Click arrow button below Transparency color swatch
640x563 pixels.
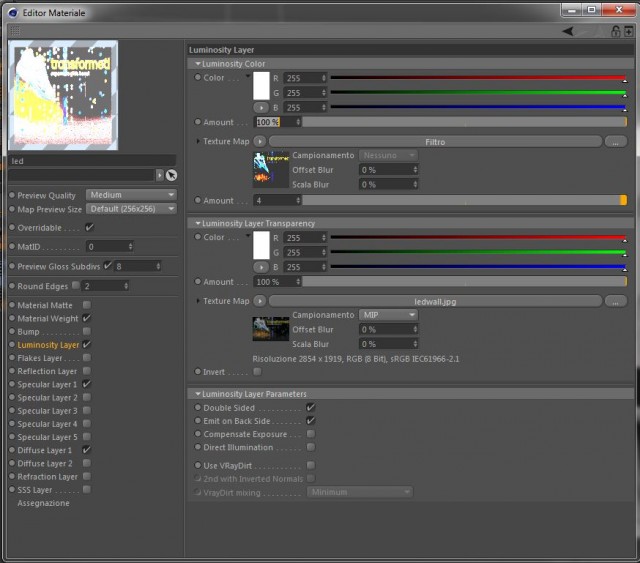tap(261, 267)
